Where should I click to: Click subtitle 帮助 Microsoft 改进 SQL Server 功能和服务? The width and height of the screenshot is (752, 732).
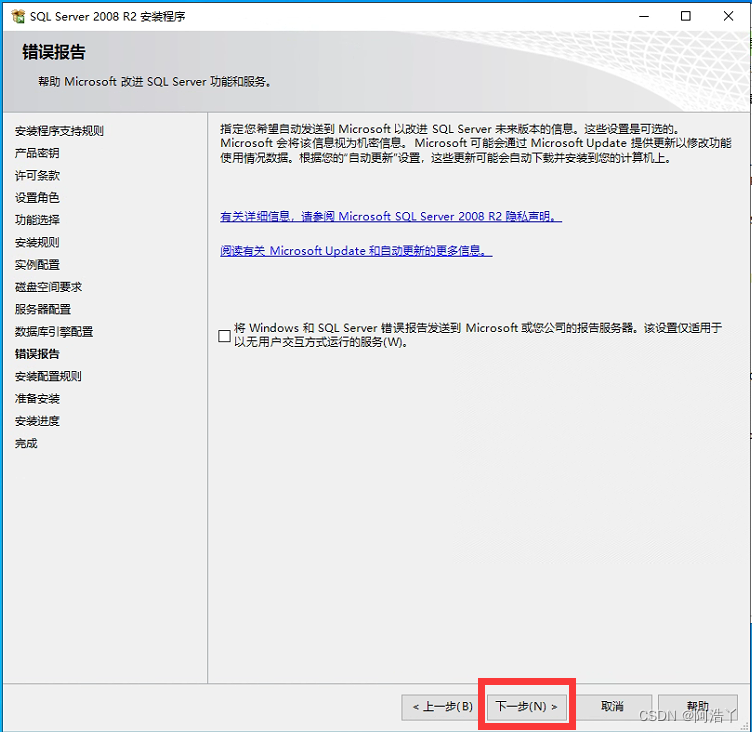154,82
